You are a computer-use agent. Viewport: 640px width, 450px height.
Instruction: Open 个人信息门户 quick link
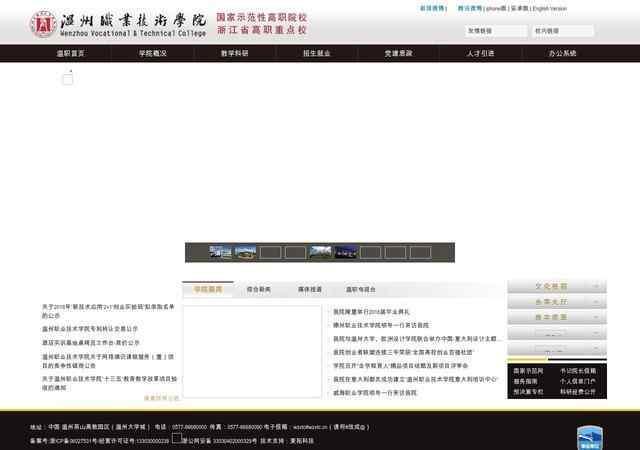click(578, 381)
